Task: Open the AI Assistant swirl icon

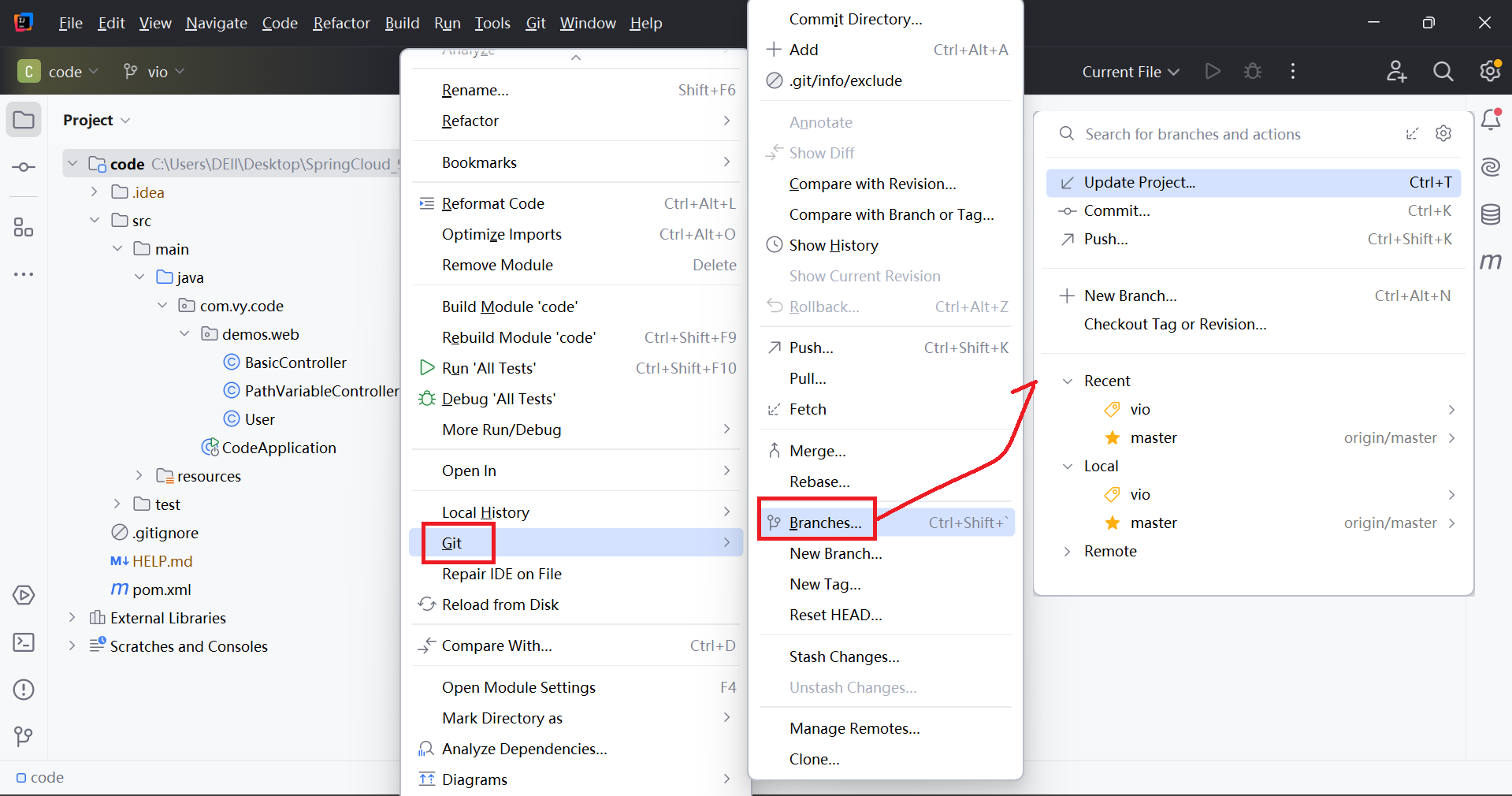Action: point(1491,167)
